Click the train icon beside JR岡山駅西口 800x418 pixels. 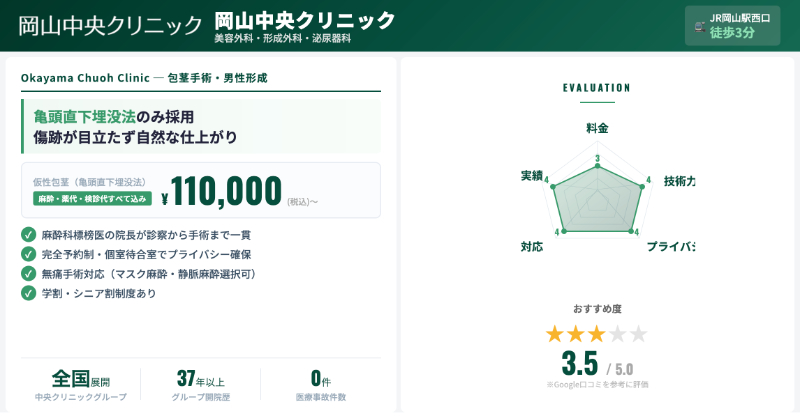pyautogui.click(x=698, y=25)
